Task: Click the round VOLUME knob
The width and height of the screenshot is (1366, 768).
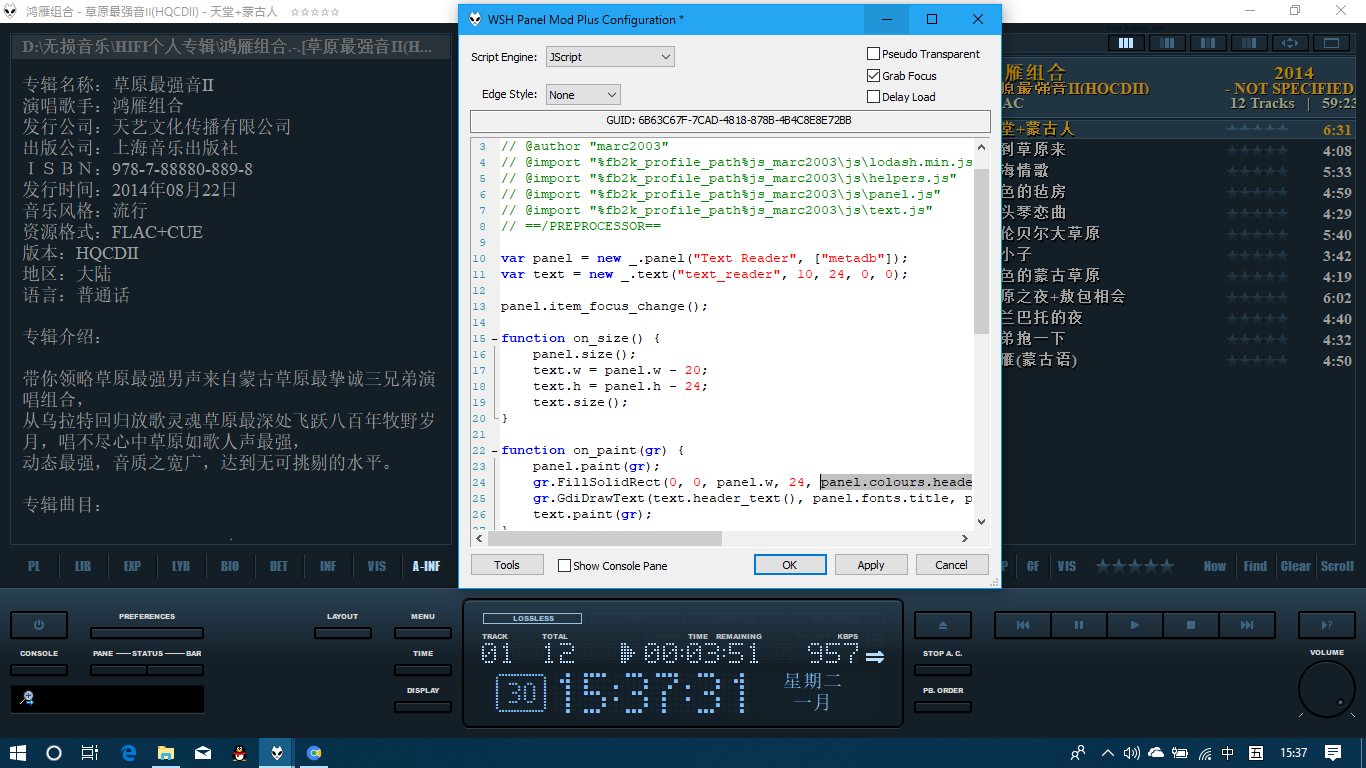Action: (x=1327, y=689)
